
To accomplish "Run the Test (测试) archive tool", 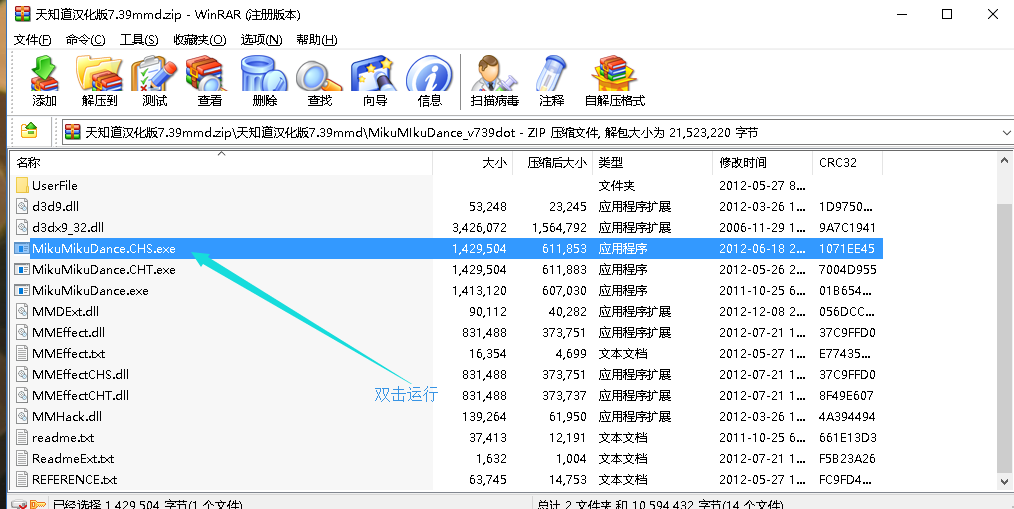I will click(155, 81).
